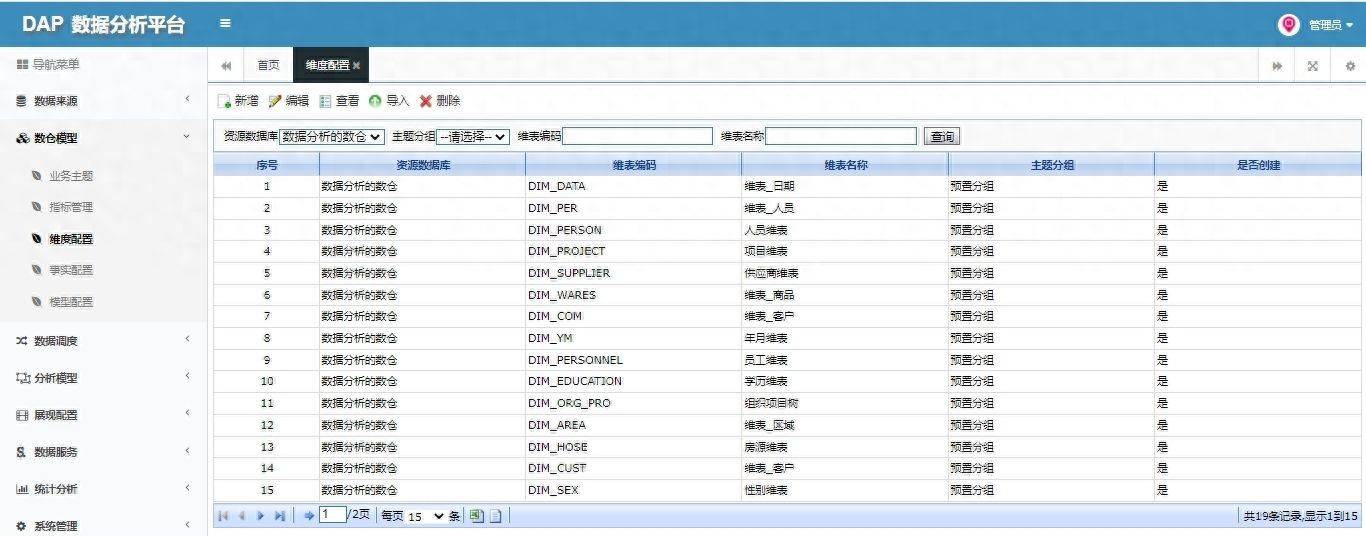
Task: Expand the 分析模型 menu
Action: click(x=104, y=378)
